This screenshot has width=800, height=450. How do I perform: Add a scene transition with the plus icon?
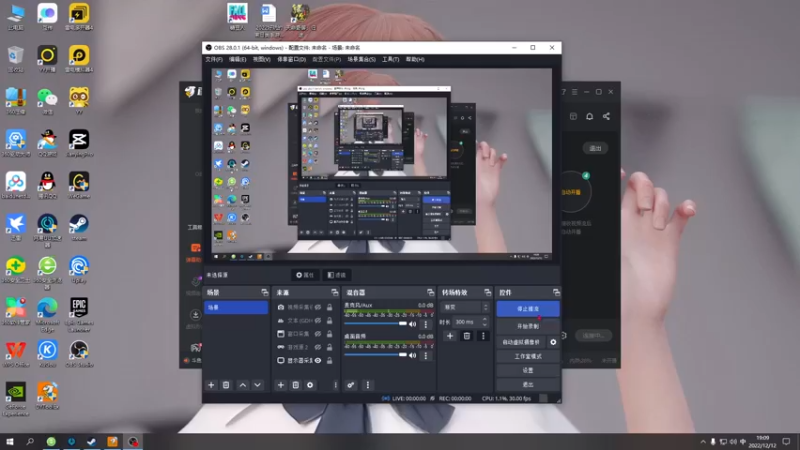449,336
